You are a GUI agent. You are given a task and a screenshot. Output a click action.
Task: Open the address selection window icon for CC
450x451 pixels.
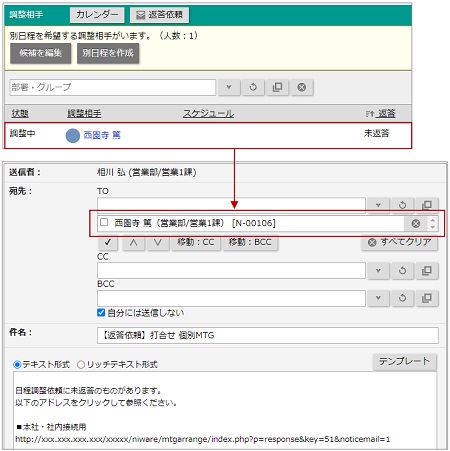pos(427,271)
